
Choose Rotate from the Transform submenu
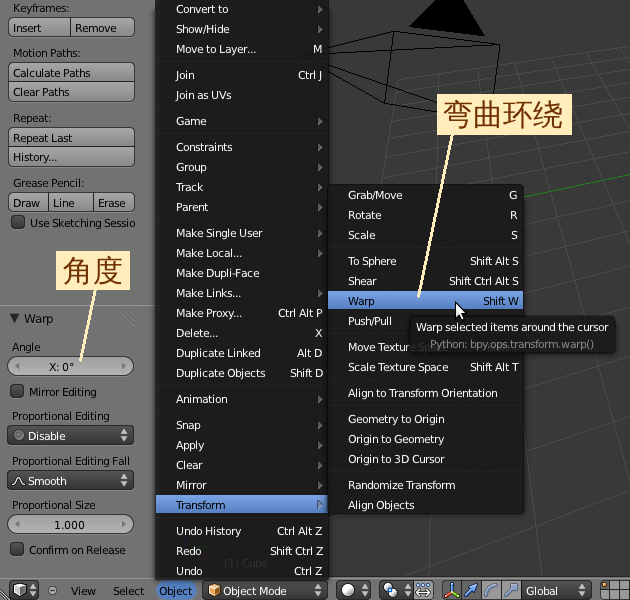coord(425,215)
